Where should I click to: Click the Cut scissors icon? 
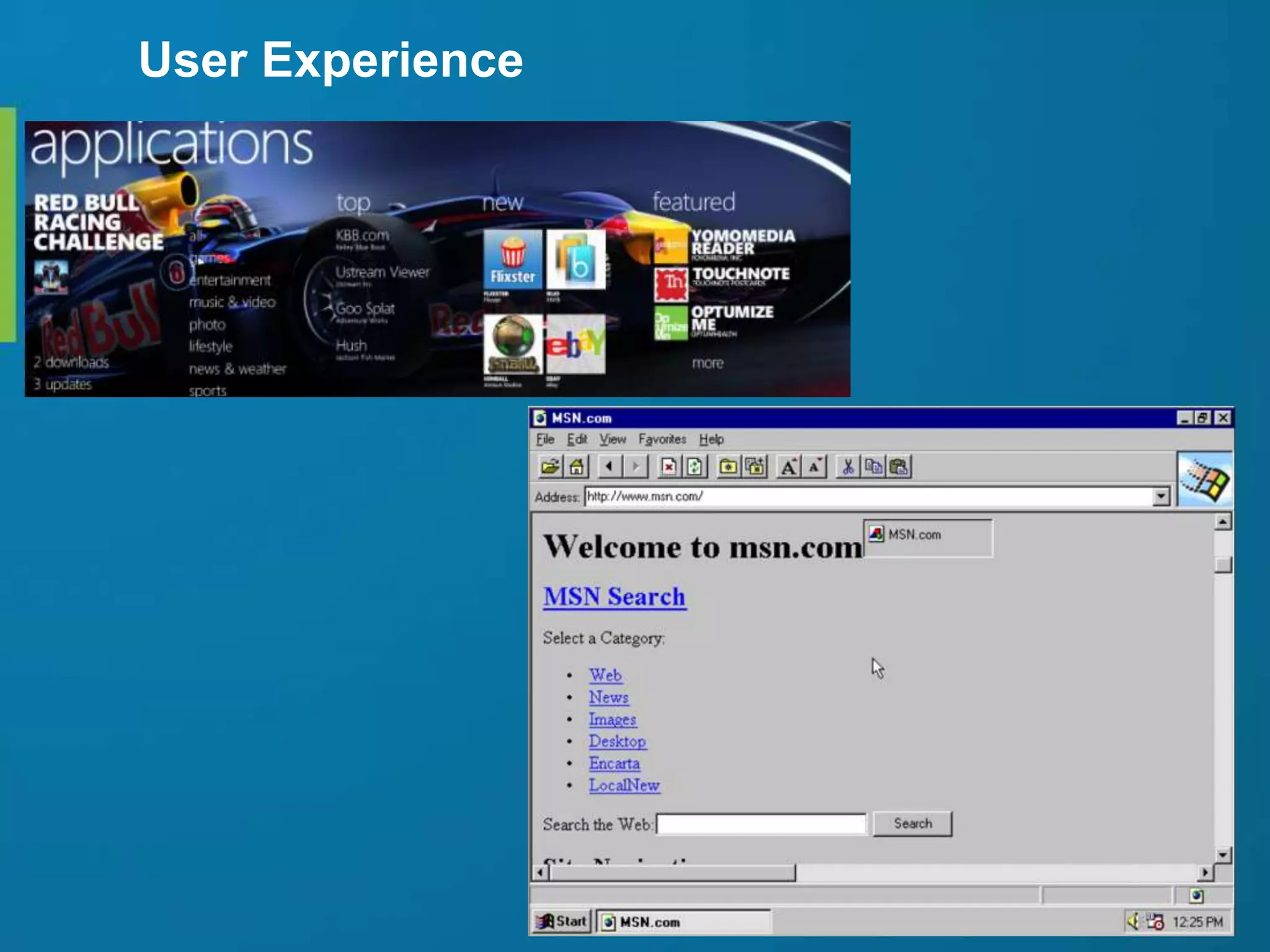(848, 466)
